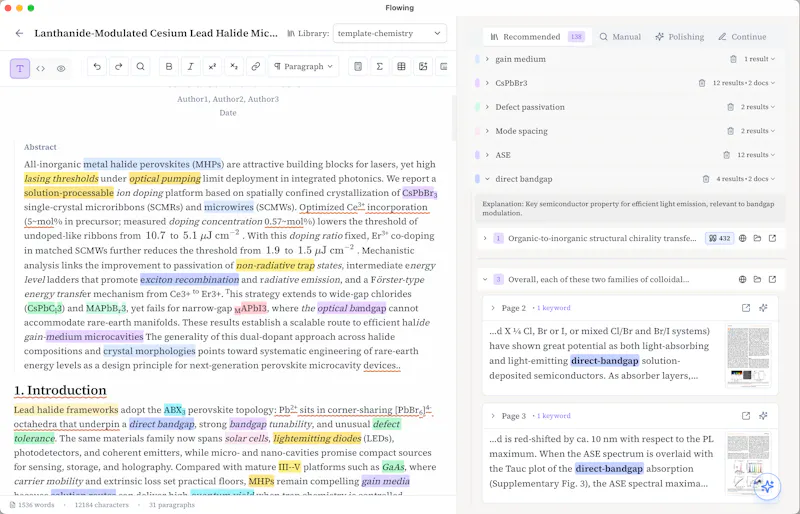Switch to the Recommended tab
Viewport: 800px width, 514px height.
[x=537, y=37]
